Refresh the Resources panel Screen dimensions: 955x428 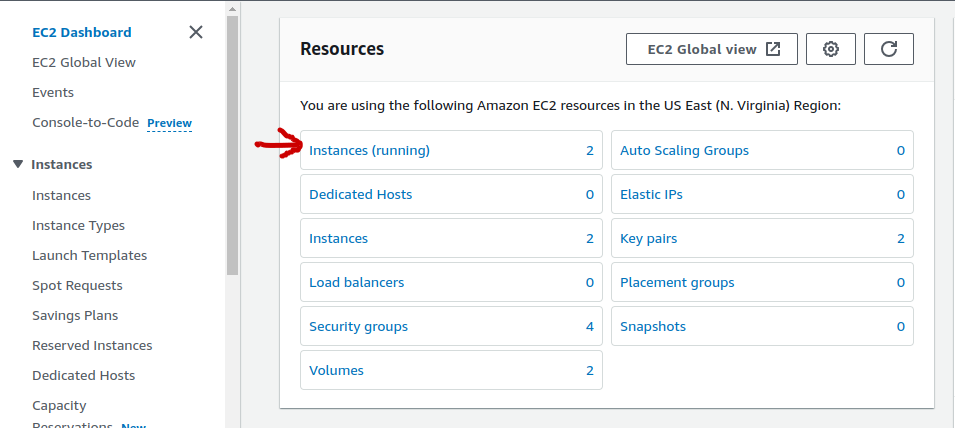click(x=889, y=49)
